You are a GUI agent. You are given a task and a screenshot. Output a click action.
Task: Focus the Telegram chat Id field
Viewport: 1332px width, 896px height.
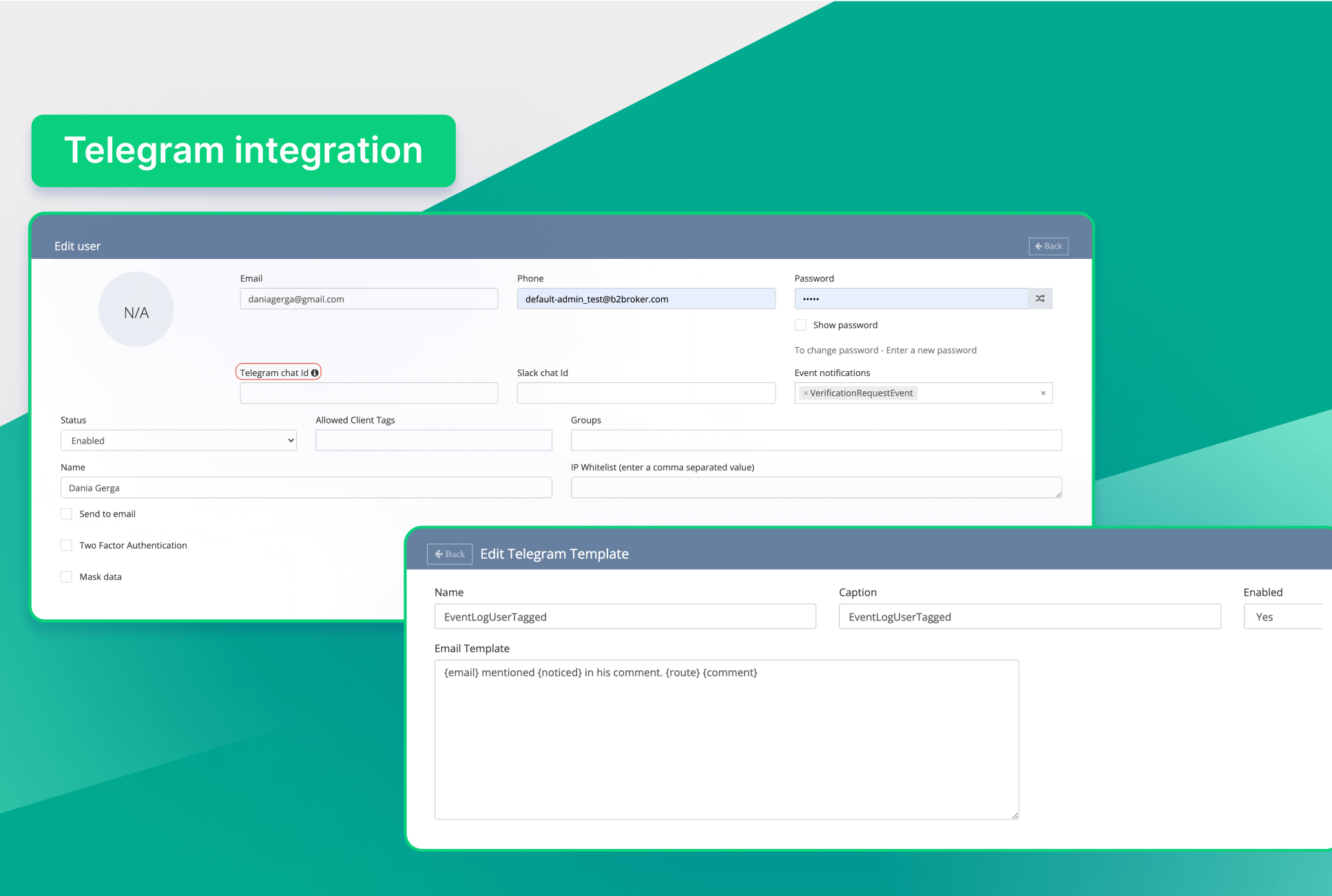point(368,393)
